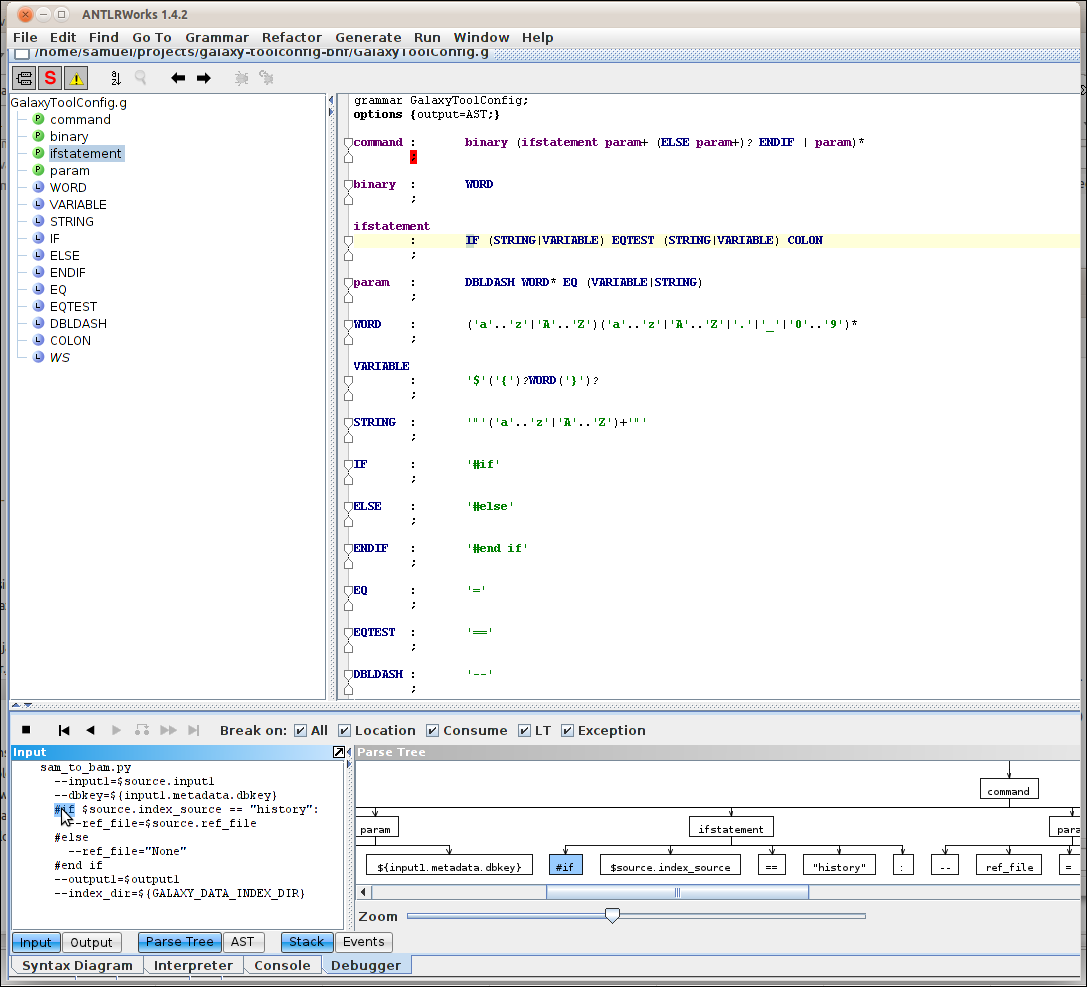Open the File menu
The image size is (1087, 987).
tap(25, 37)
